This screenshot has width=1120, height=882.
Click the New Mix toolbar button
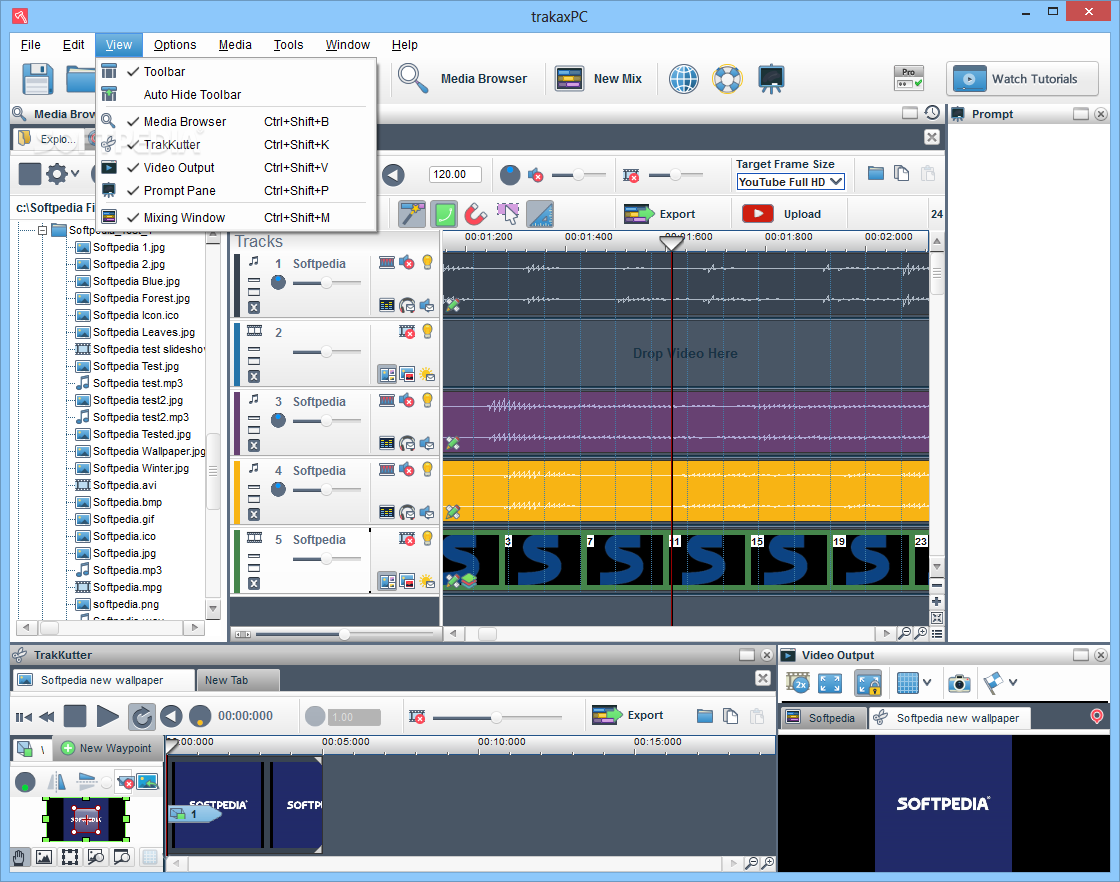point(599,79)
